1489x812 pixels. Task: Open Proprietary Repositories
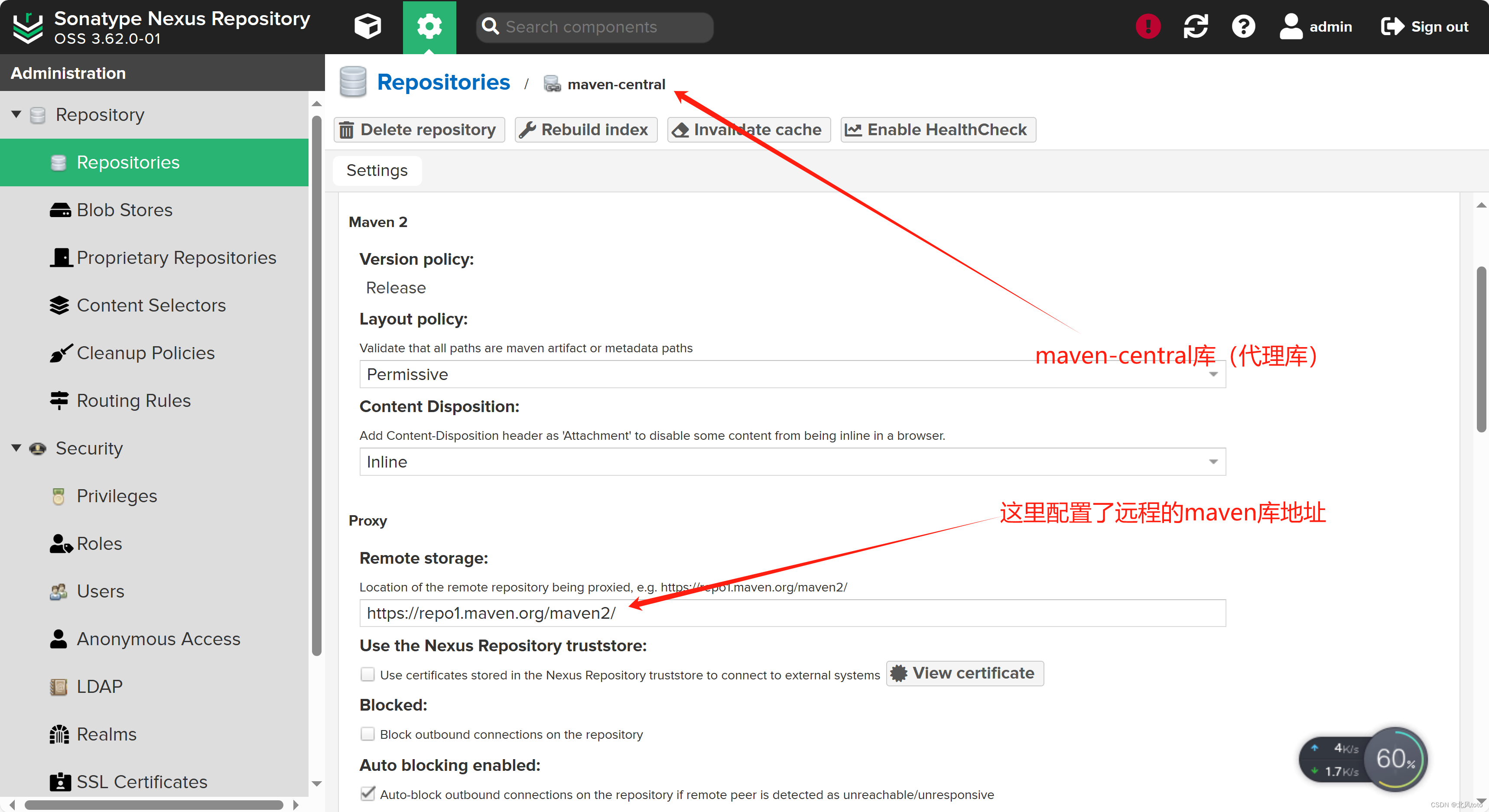(176, 257)
